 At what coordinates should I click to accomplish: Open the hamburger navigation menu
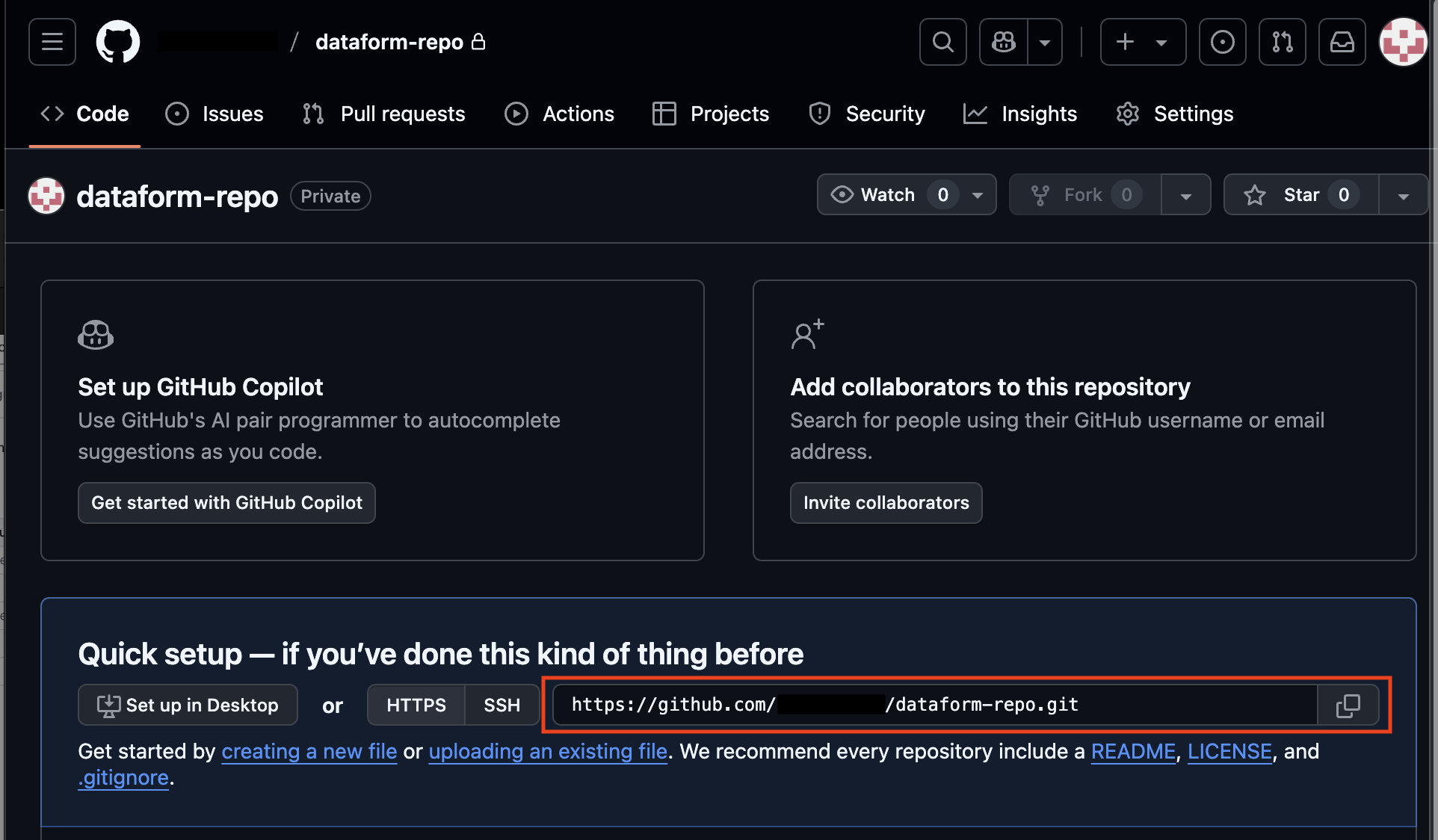pyautogui.click(x=52, y=42)
